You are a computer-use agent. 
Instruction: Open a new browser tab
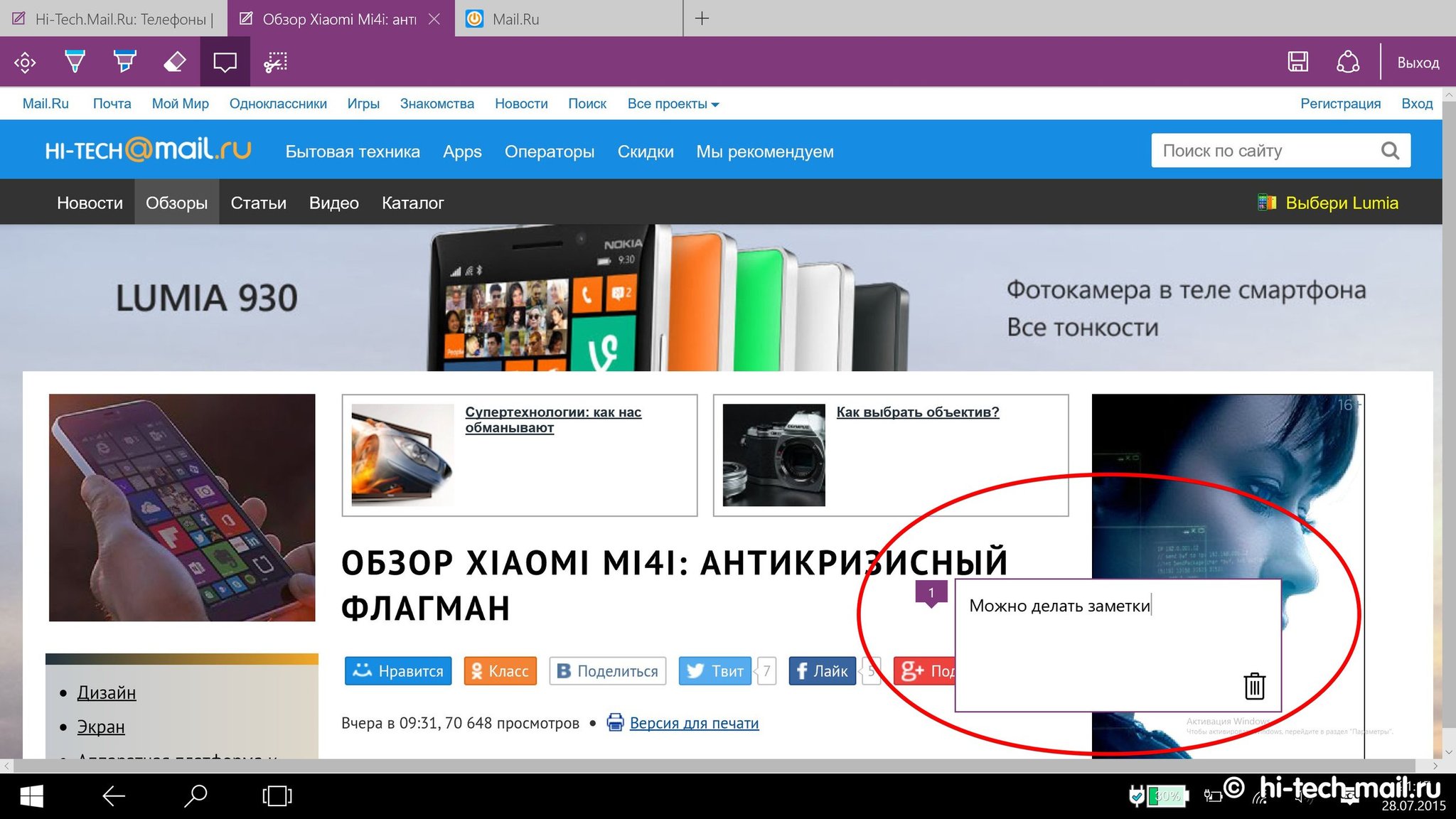point(702,18)
